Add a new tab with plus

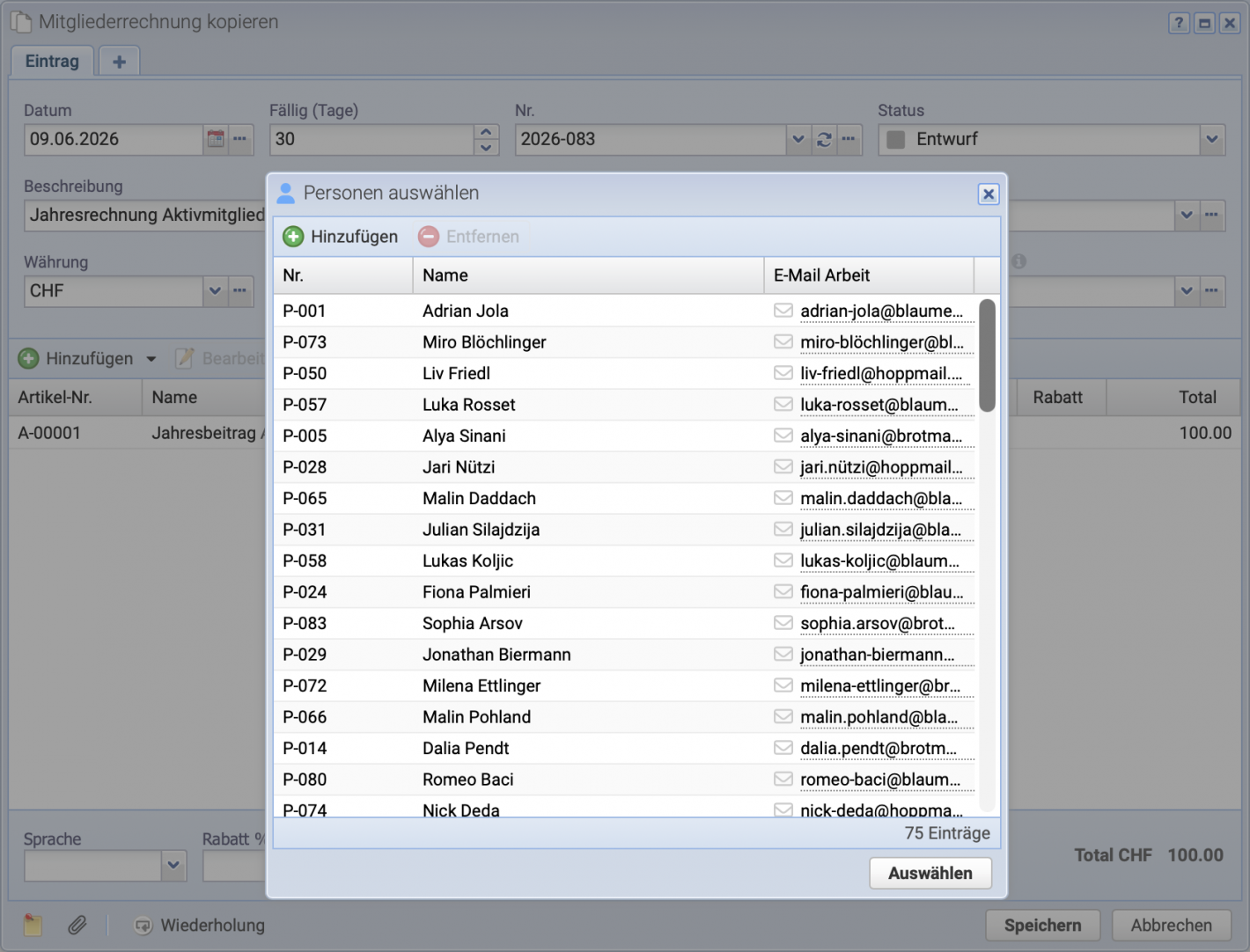120,62
